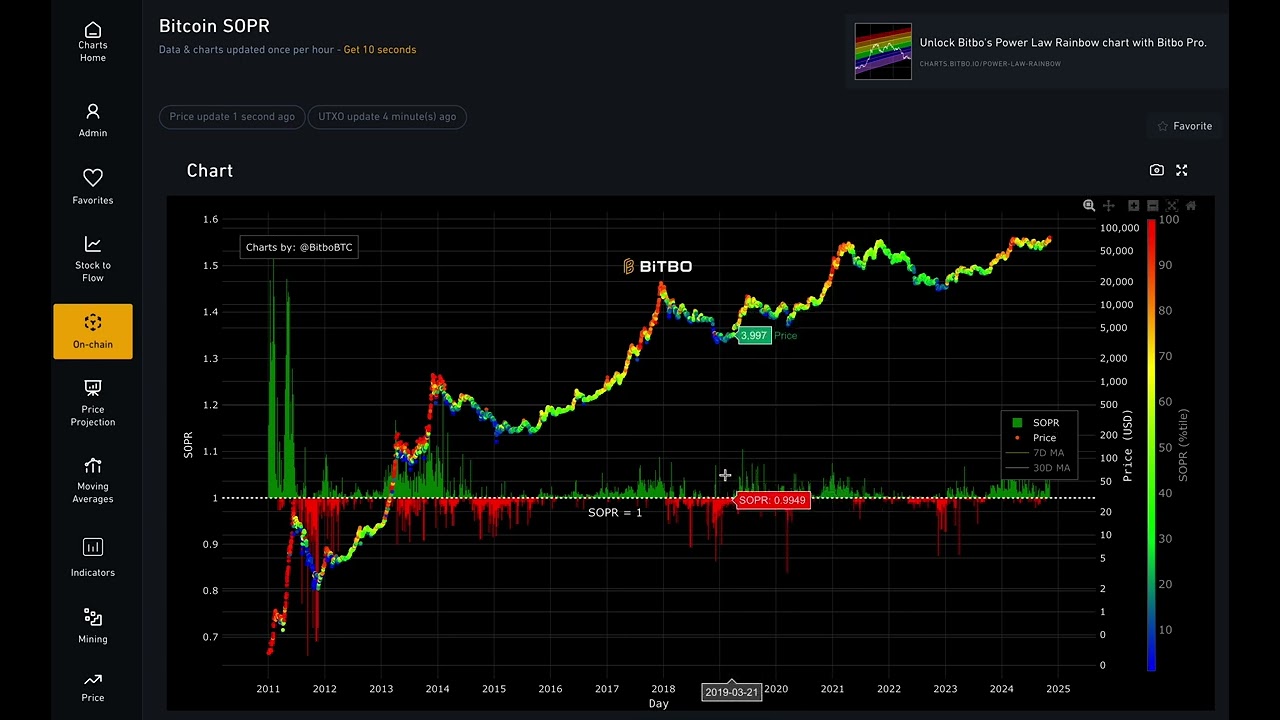
Task: Toggle 7D MA series in legend
Action: (1037, 453)
